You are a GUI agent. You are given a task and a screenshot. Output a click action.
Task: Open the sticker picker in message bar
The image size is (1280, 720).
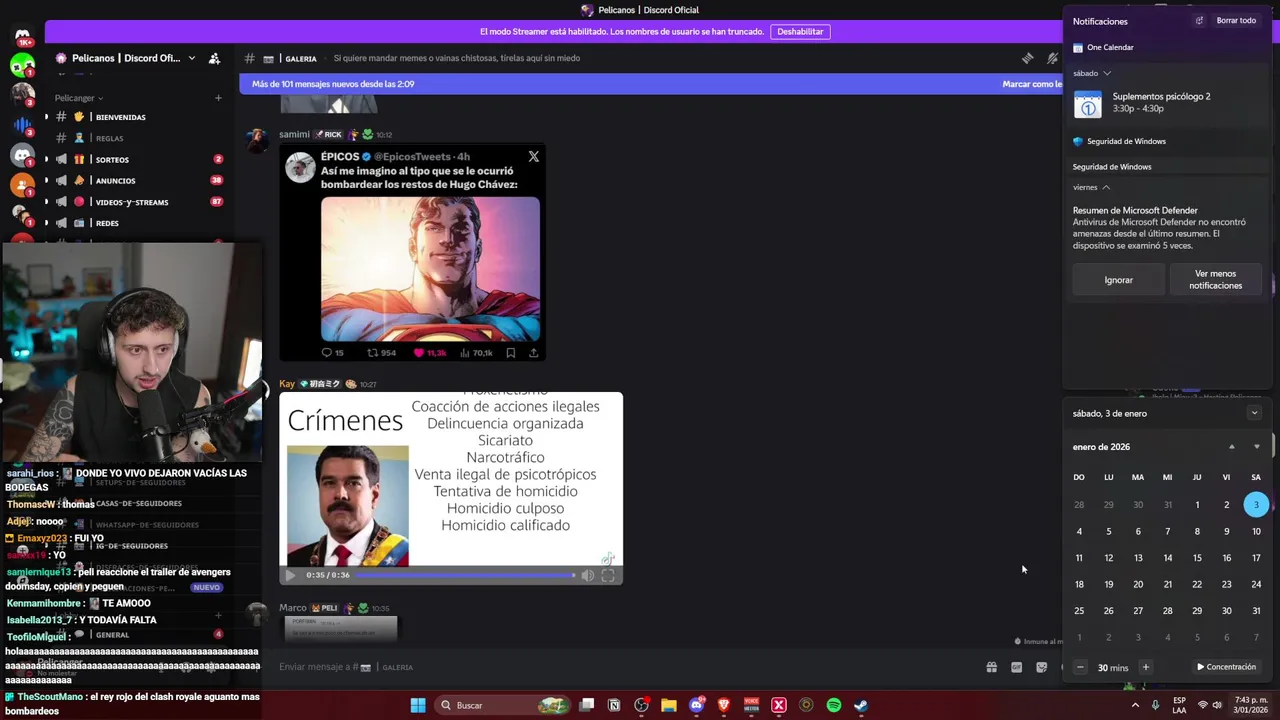[1041, 667]
